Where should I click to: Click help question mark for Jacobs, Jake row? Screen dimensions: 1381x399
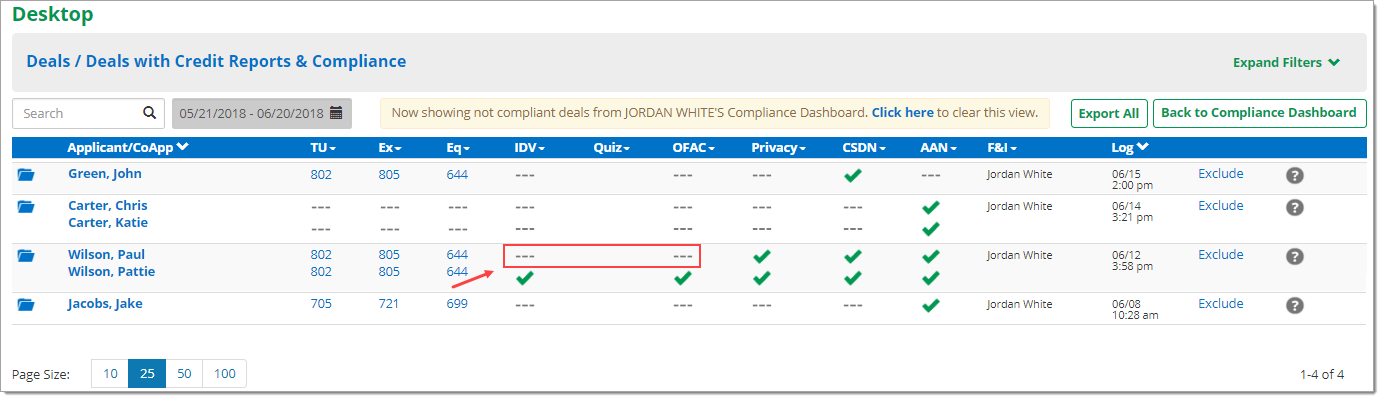[1294, 306]
